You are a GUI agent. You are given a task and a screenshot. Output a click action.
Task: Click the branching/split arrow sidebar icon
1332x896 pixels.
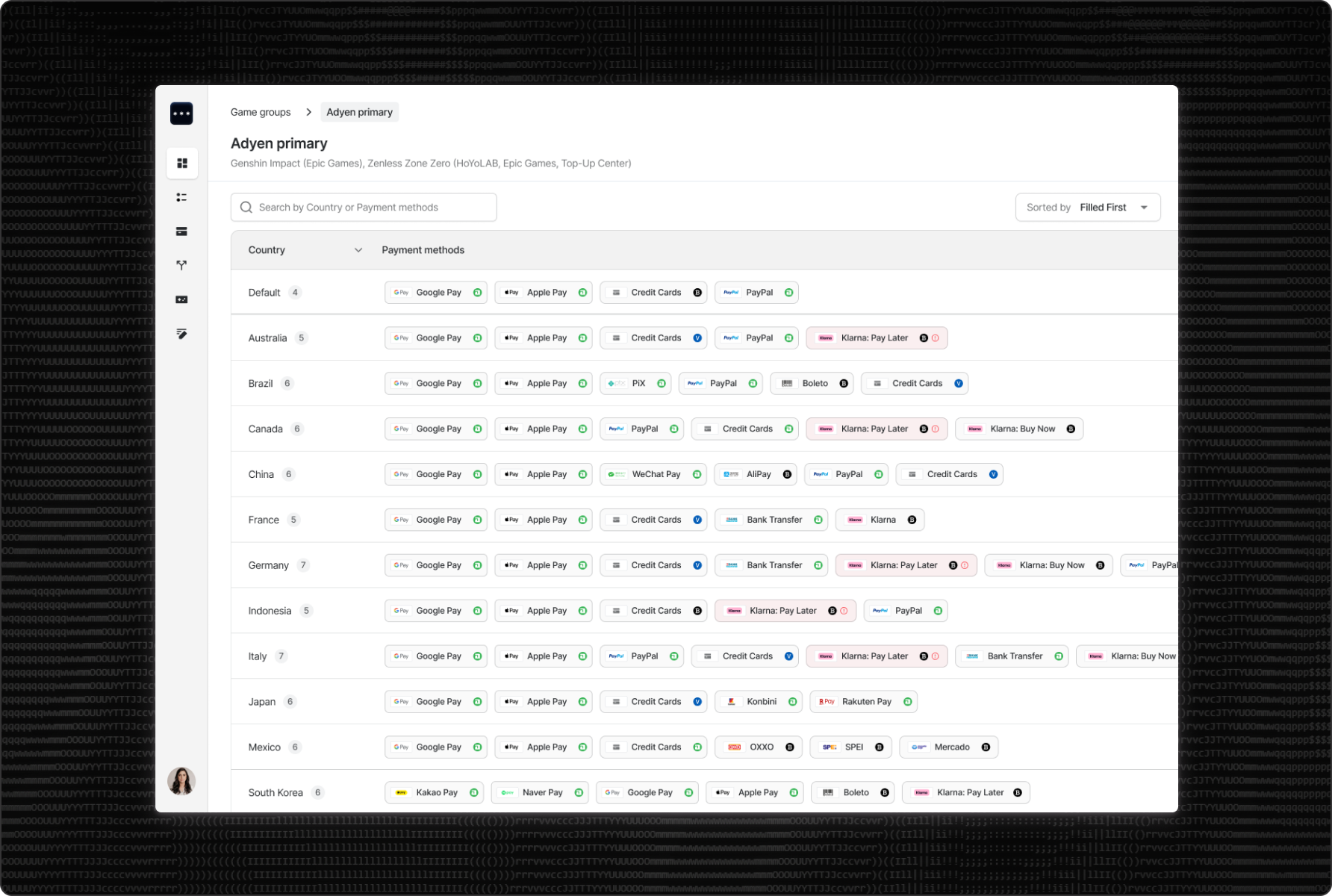181,265
